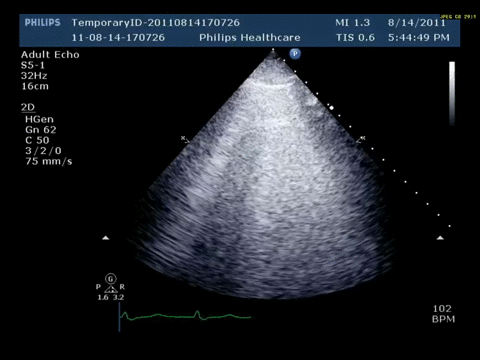Click the grayscale brightness bar
Viewport: 480px width, 360px height.
click(x=452, y=93)
